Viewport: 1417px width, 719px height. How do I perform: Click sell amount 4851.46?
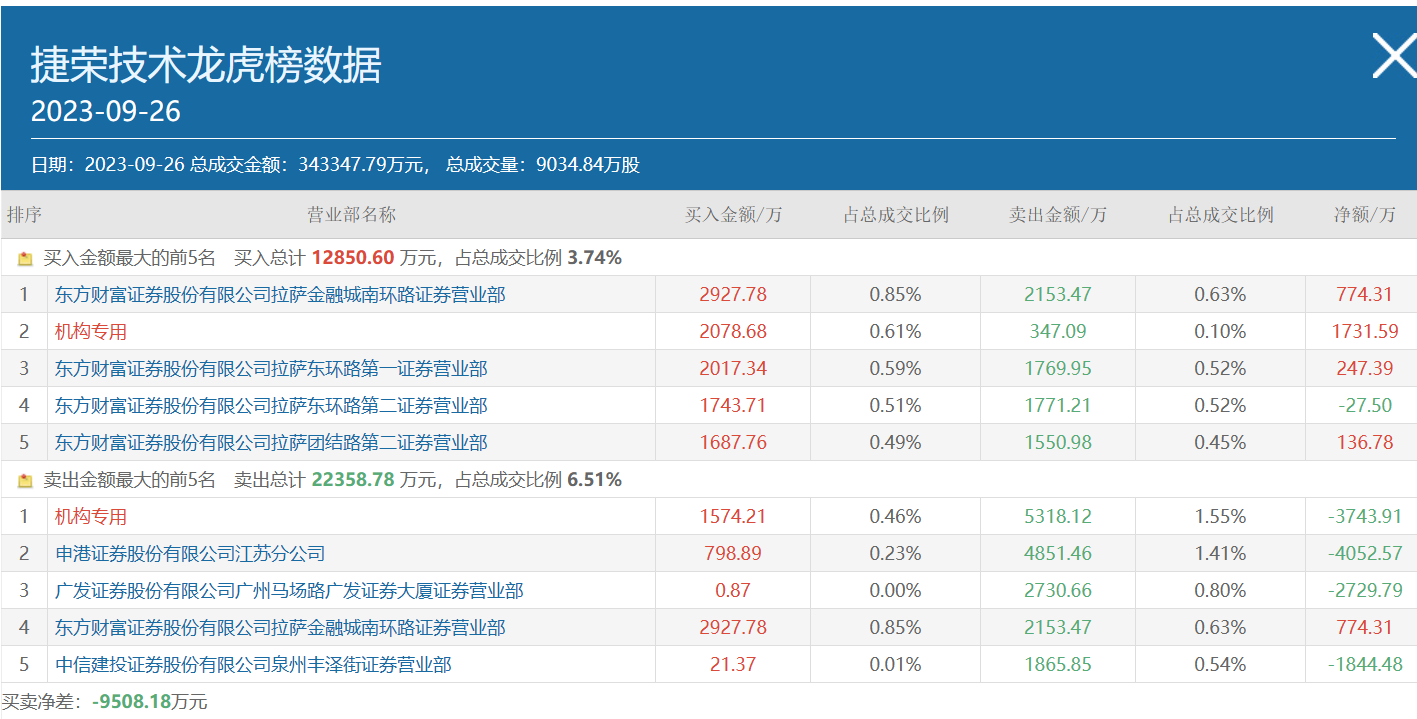(x=1058, y=554)
